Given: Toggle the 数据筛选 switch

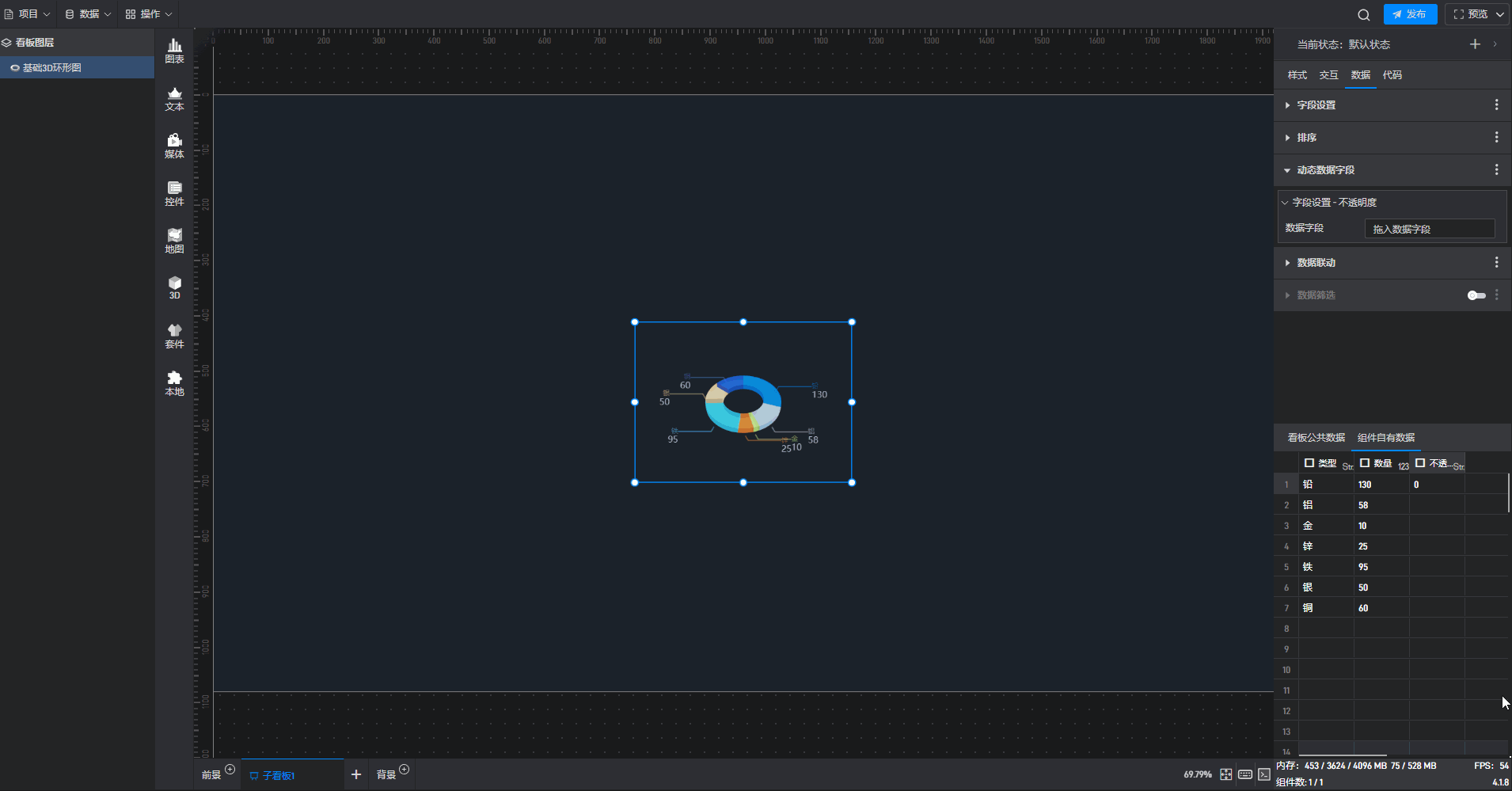Looking at the screenshot, I should 1476,295.
